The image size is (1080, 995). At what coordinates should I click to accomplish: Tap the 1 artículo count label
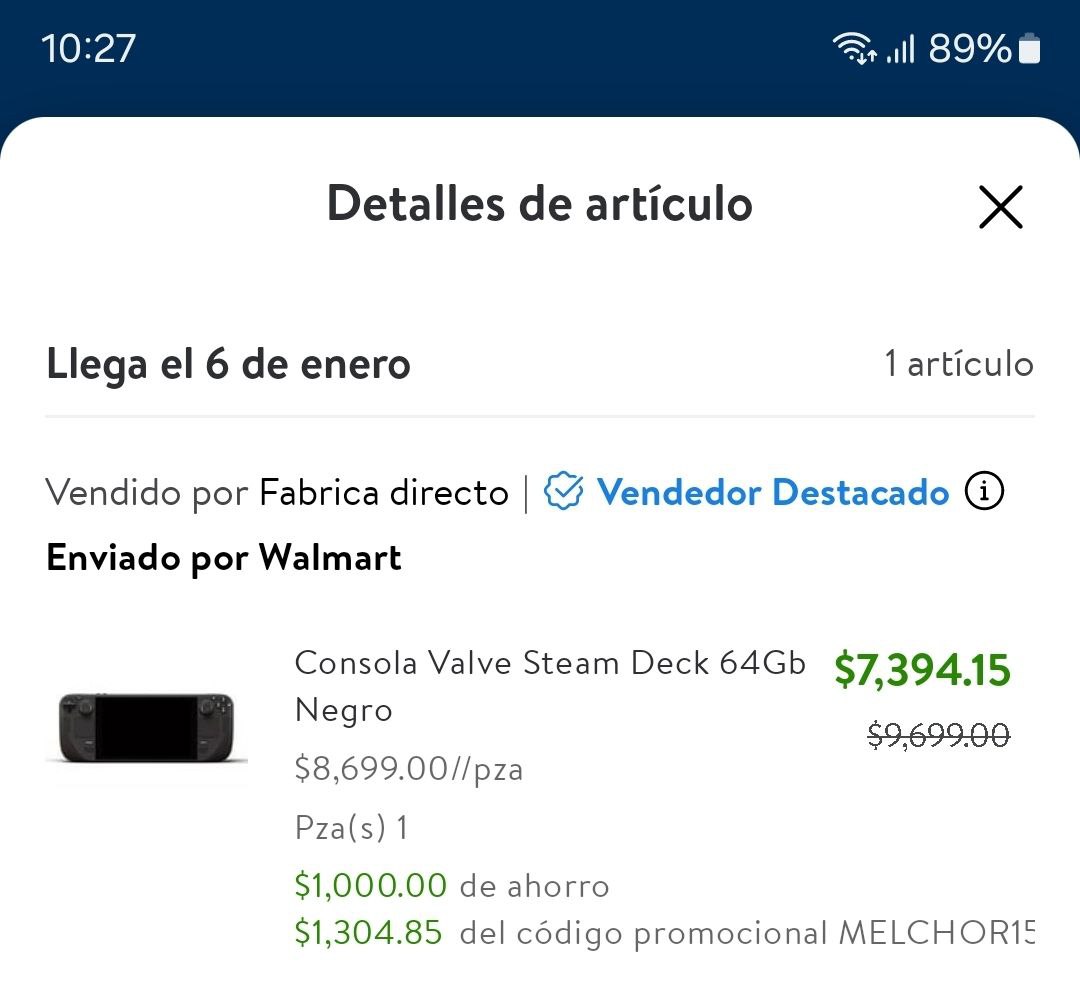coord(959,364)
